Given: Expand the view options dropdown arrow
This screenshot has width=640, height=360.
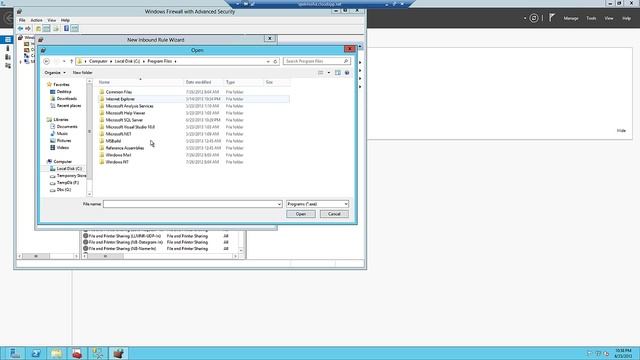Looking at the screenshot, I should pyautogui.click(x=329, y=73).
